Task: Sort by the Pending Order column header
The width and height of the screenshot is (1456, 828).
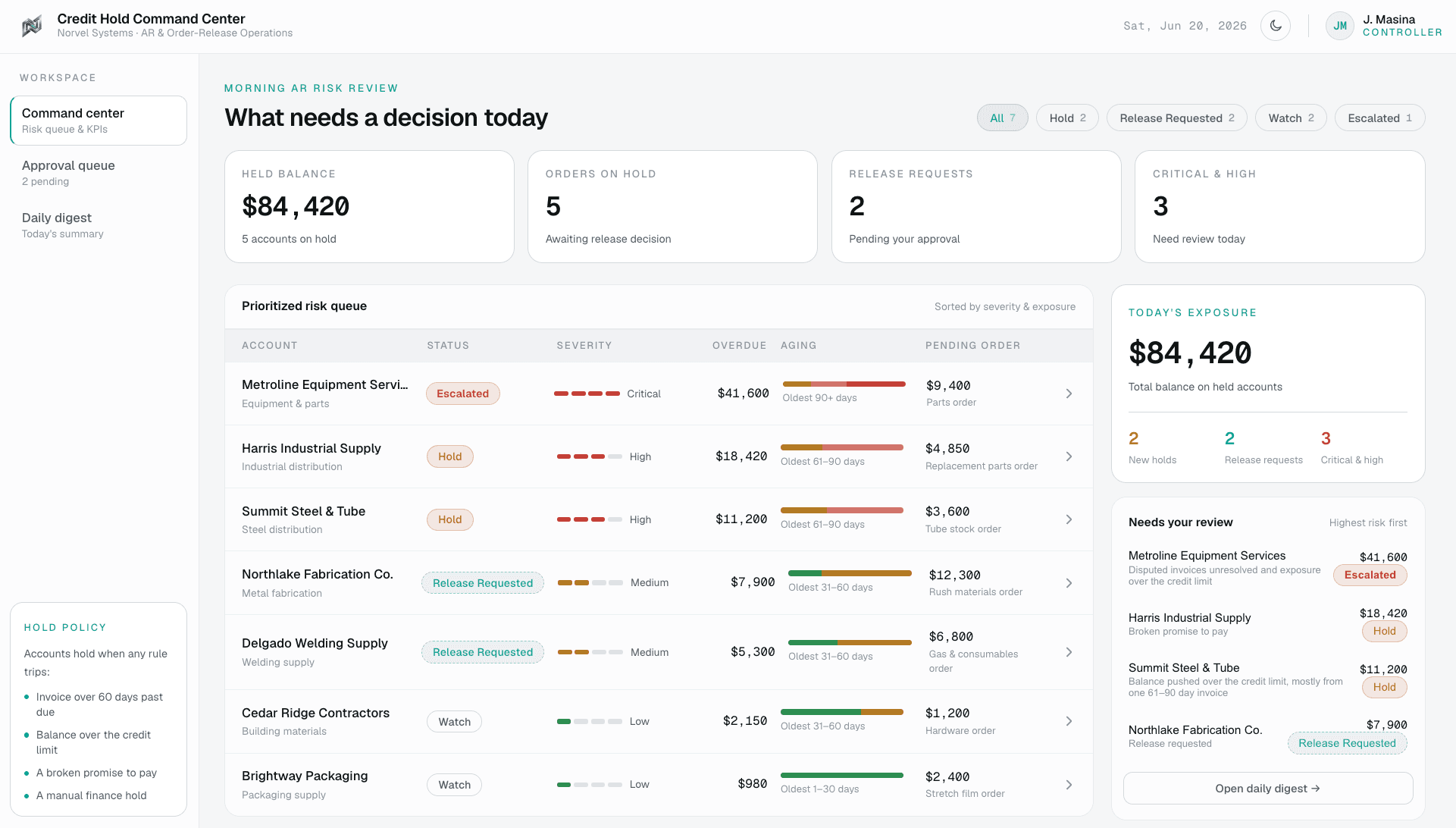Action: (x=972, y=346)
